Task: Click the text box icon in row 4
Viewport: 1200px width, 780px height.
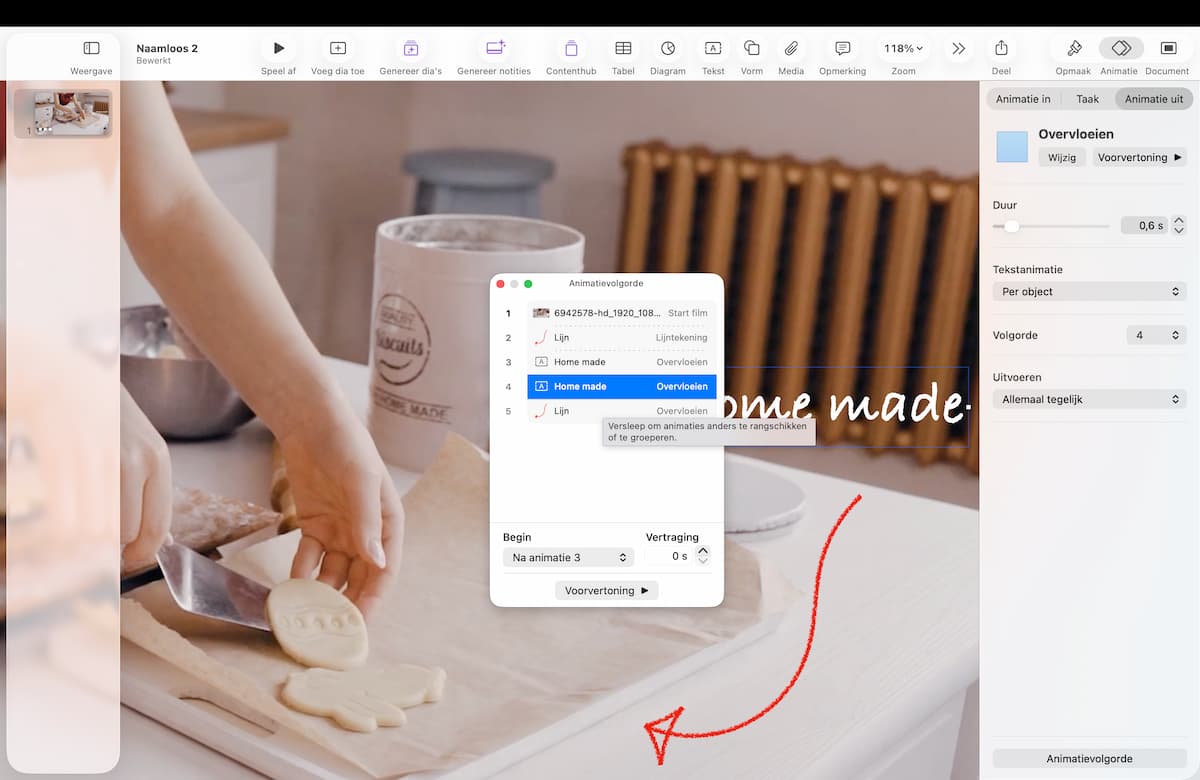Action: [x=541, y=387]
